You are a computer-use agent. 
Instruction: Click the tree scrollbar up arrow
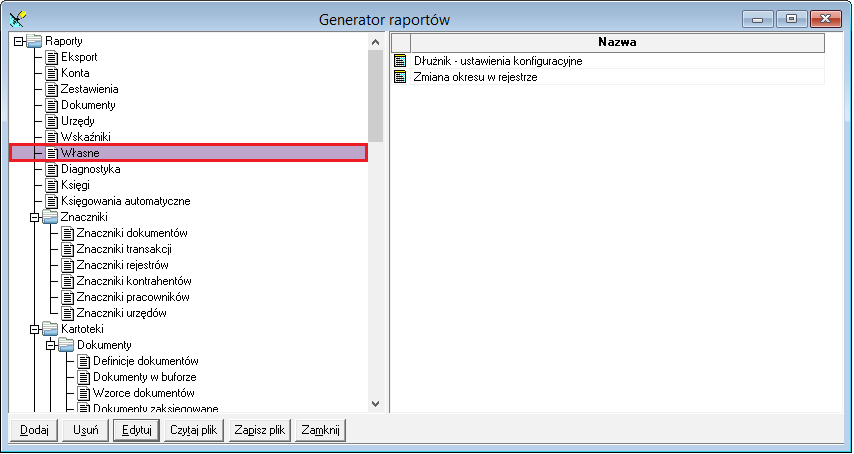pyautogui.click(x=375, y=42)
